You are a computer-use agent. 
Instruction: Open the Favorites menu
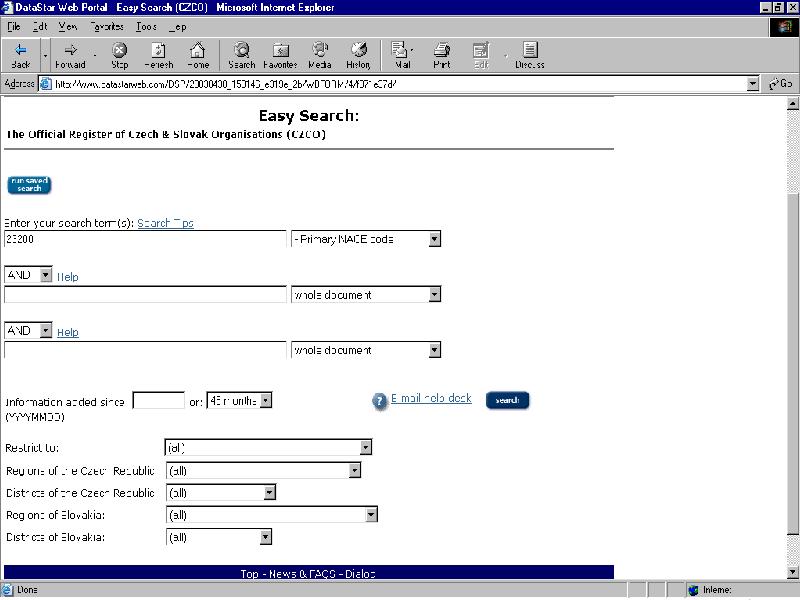pyautogui.click(x=107, y=27)
